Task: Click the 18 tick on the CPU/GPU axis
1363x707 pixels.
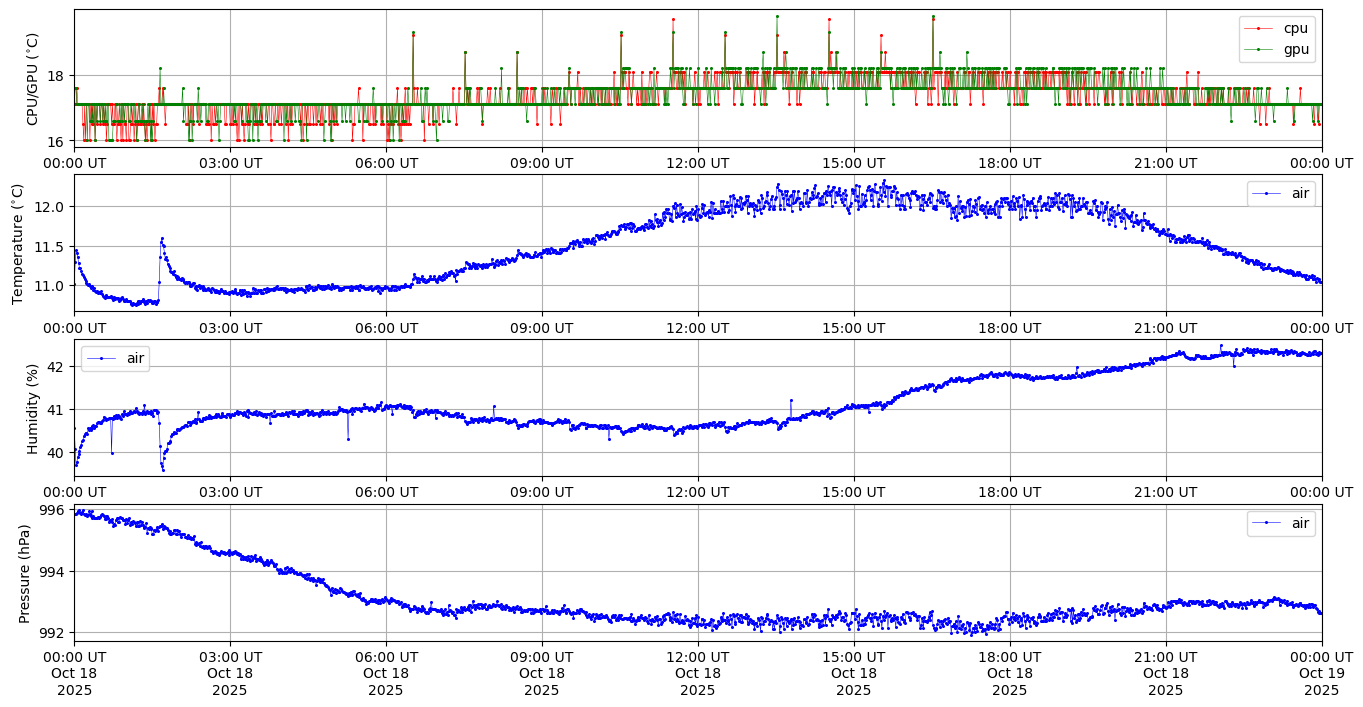Action: [x=54, y=76]
